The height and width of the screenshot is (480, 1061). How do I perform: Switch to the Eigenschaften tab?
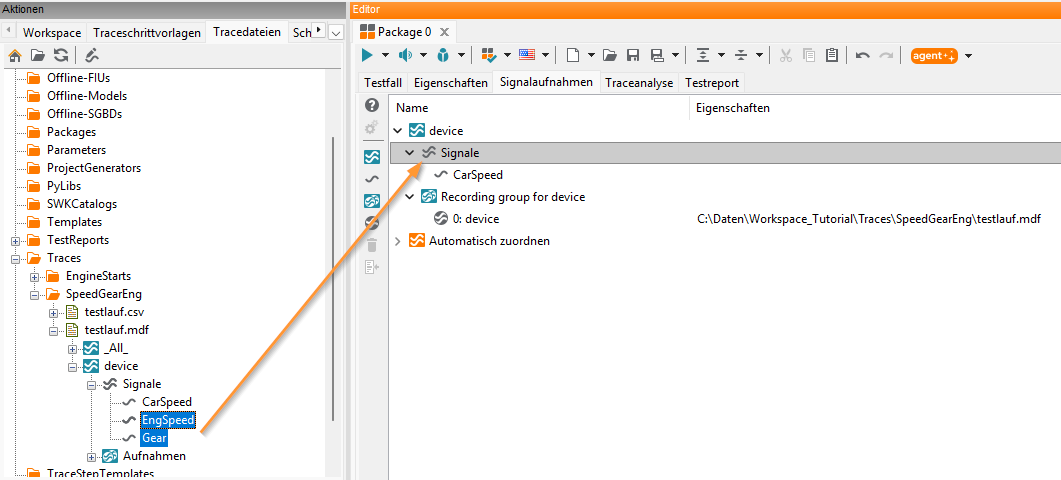pyautogui.click(x=451, y=83)
